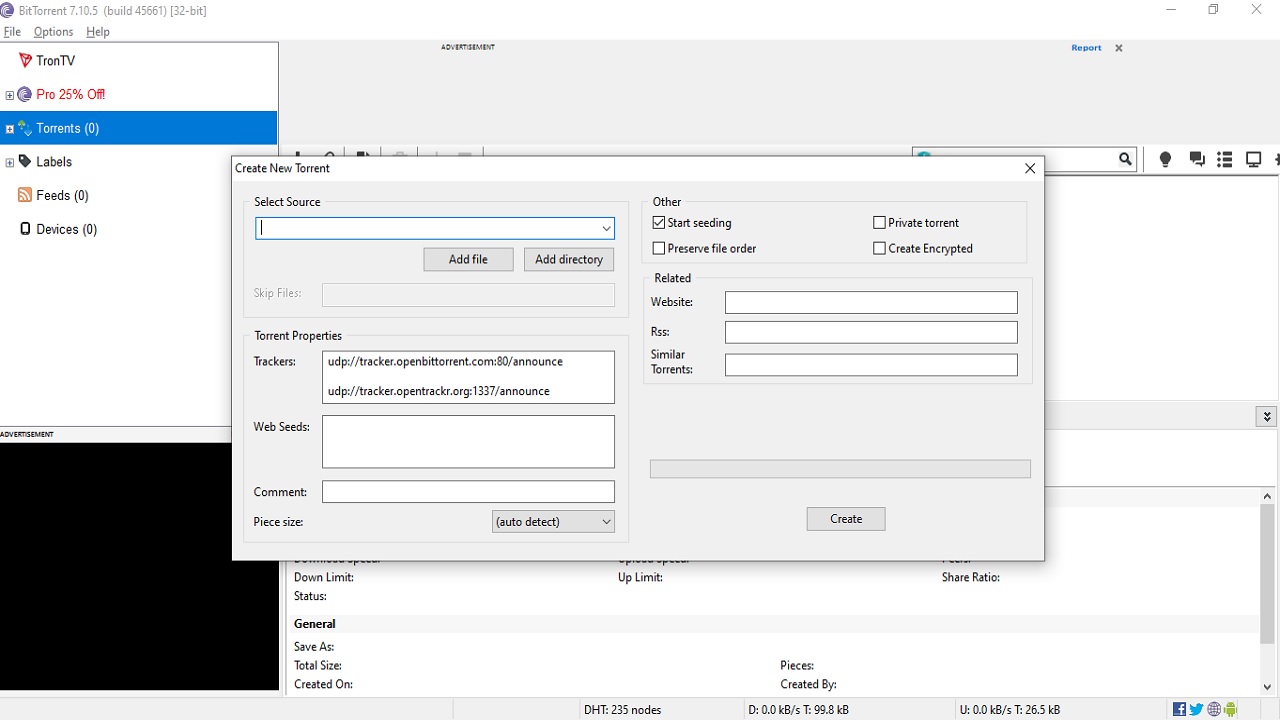Click the Pro 25% Off icon in sidebar

pyautogui.click(x=25, y=94)
